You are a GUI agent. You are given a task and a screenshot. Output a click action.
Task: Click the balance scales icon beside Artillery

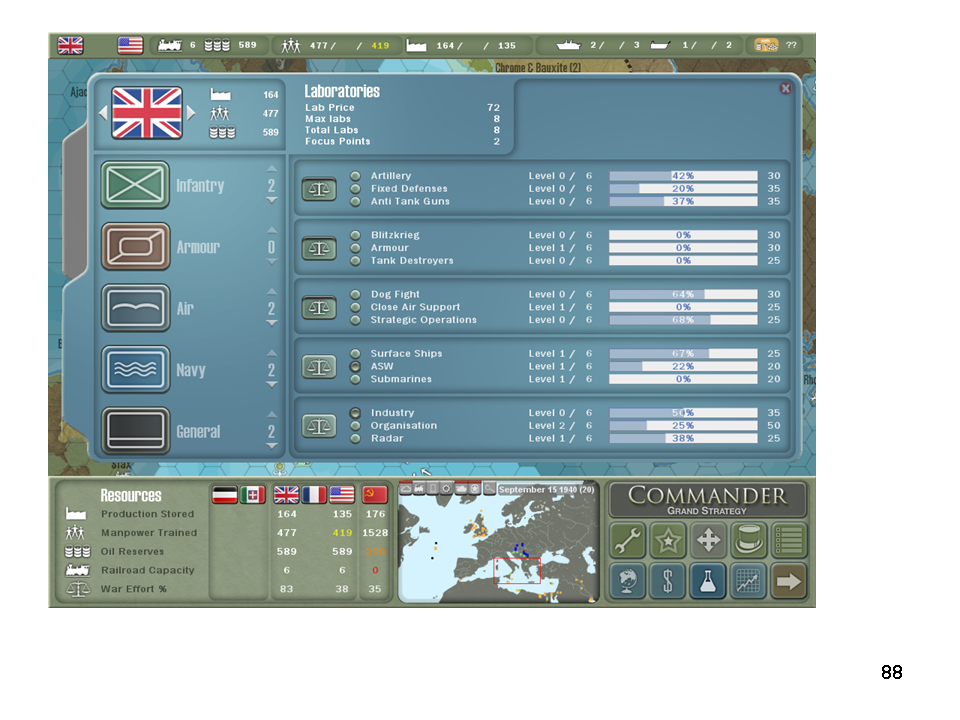pyautogui.click(x=319, y=189)
